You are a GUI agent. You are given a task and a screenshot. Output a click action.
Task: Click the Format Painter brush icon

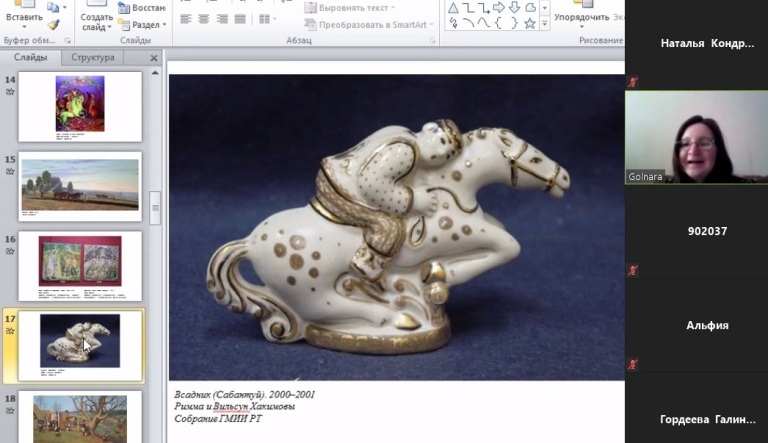point(53,24)
